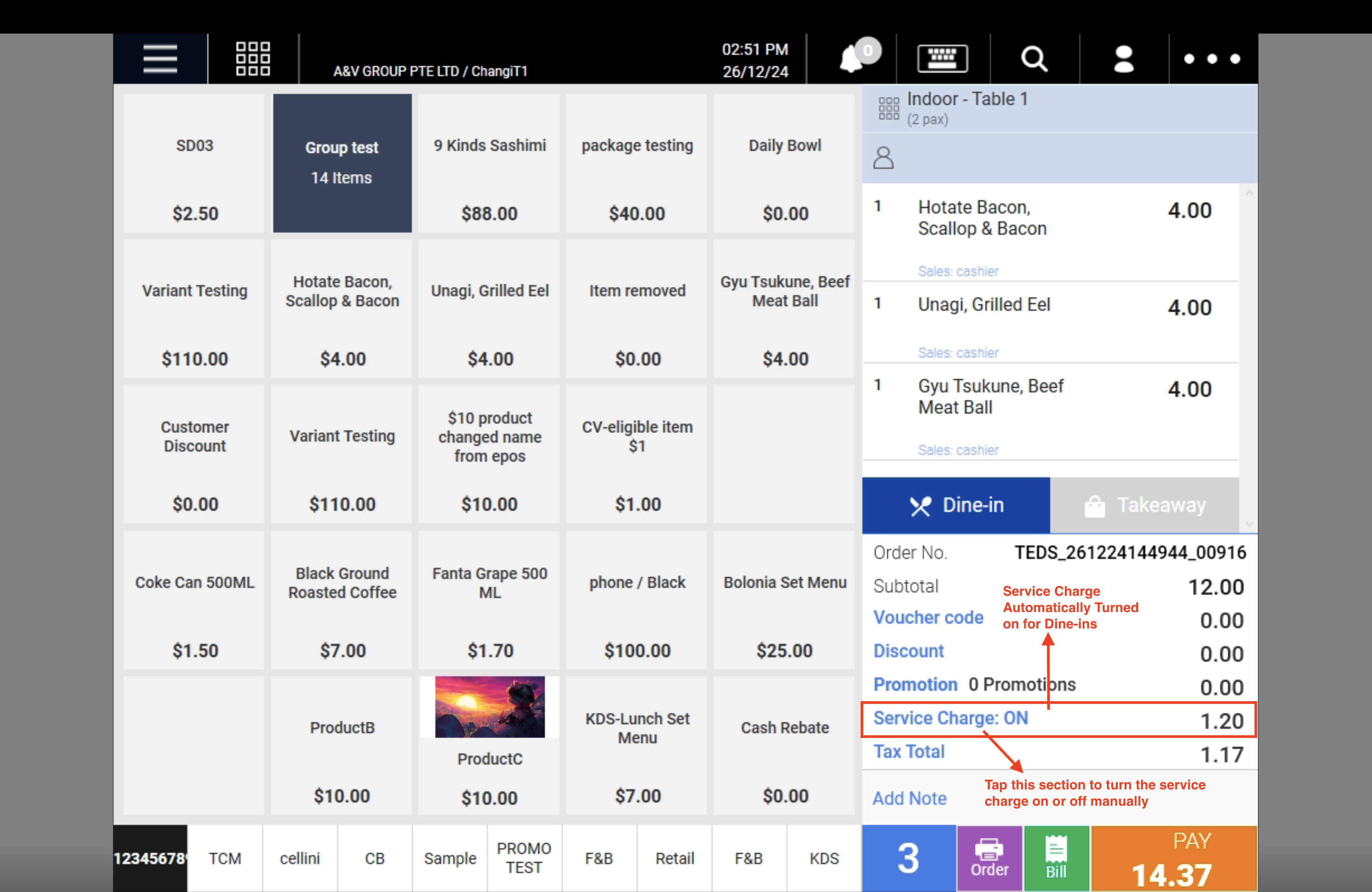Print the bill with the Bill button

[x=1056, y=858]
